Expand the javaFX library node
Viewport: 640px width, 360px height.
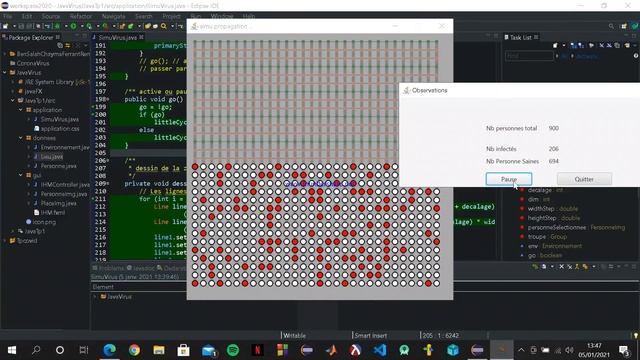point(13,91)
